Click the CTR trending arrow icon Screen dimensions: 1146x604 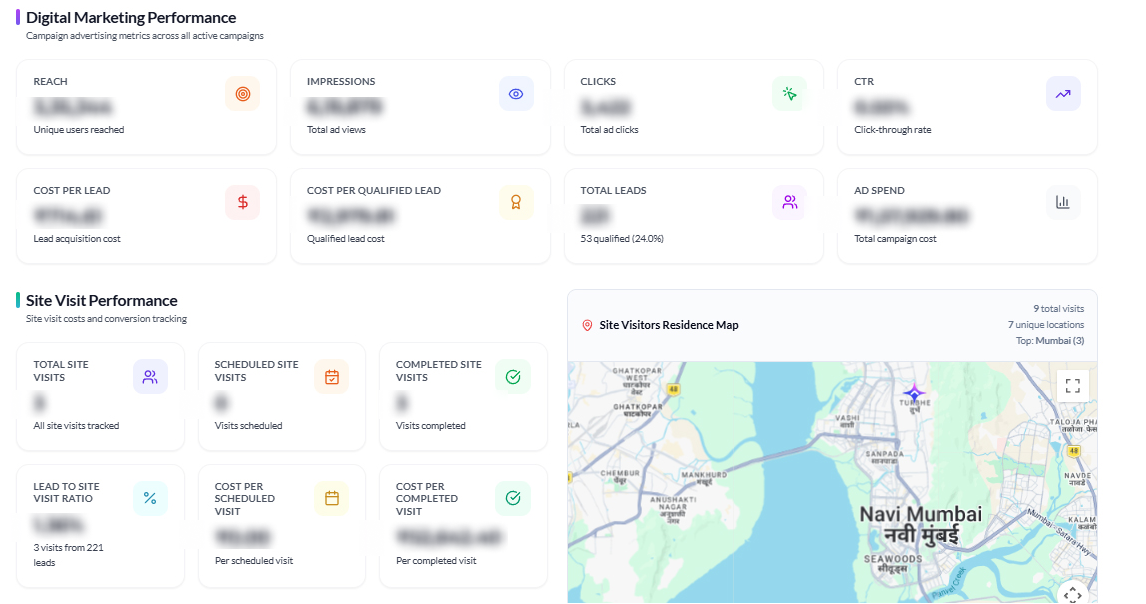pos(1063,94)
